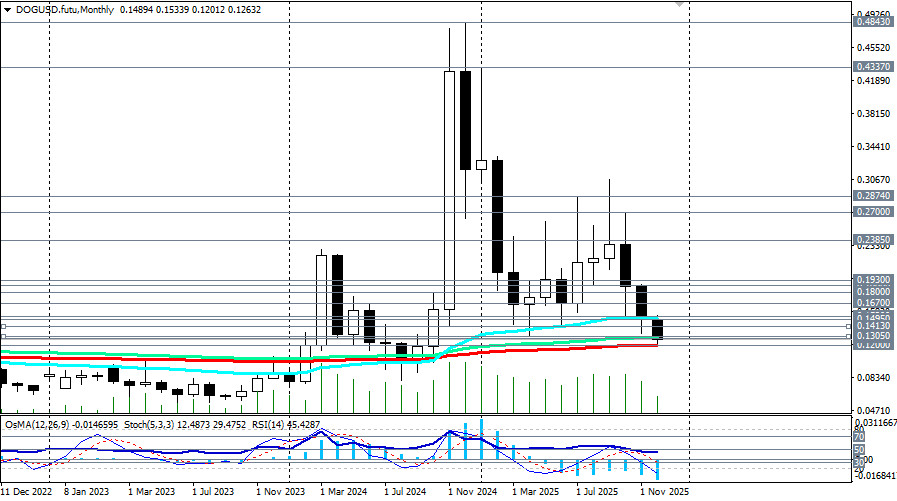Select lower square line handle on left edge

3,337
